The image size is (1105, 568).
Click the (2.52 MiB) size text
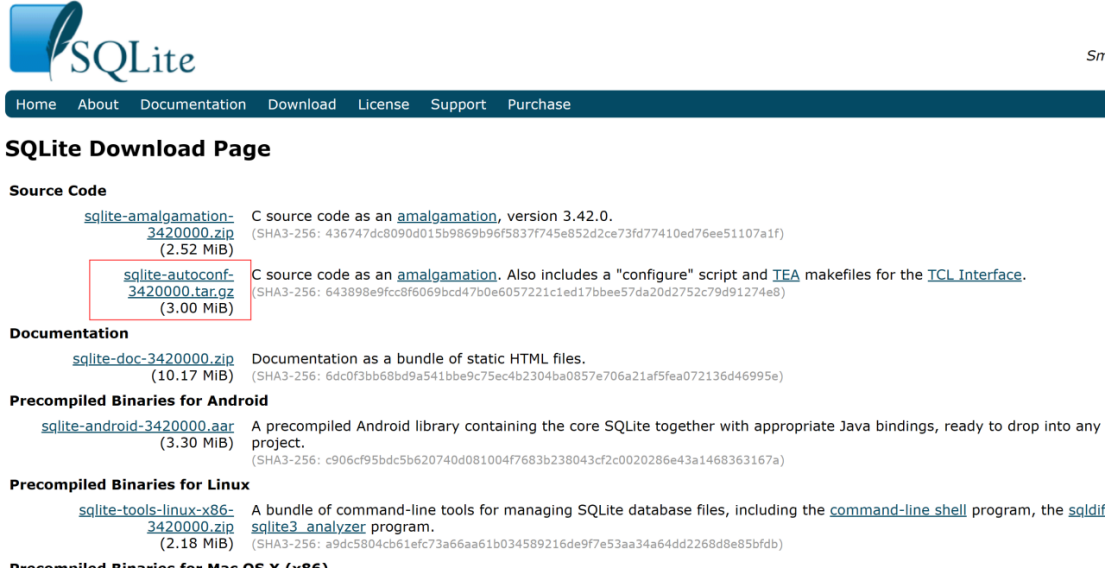[197, 249]
